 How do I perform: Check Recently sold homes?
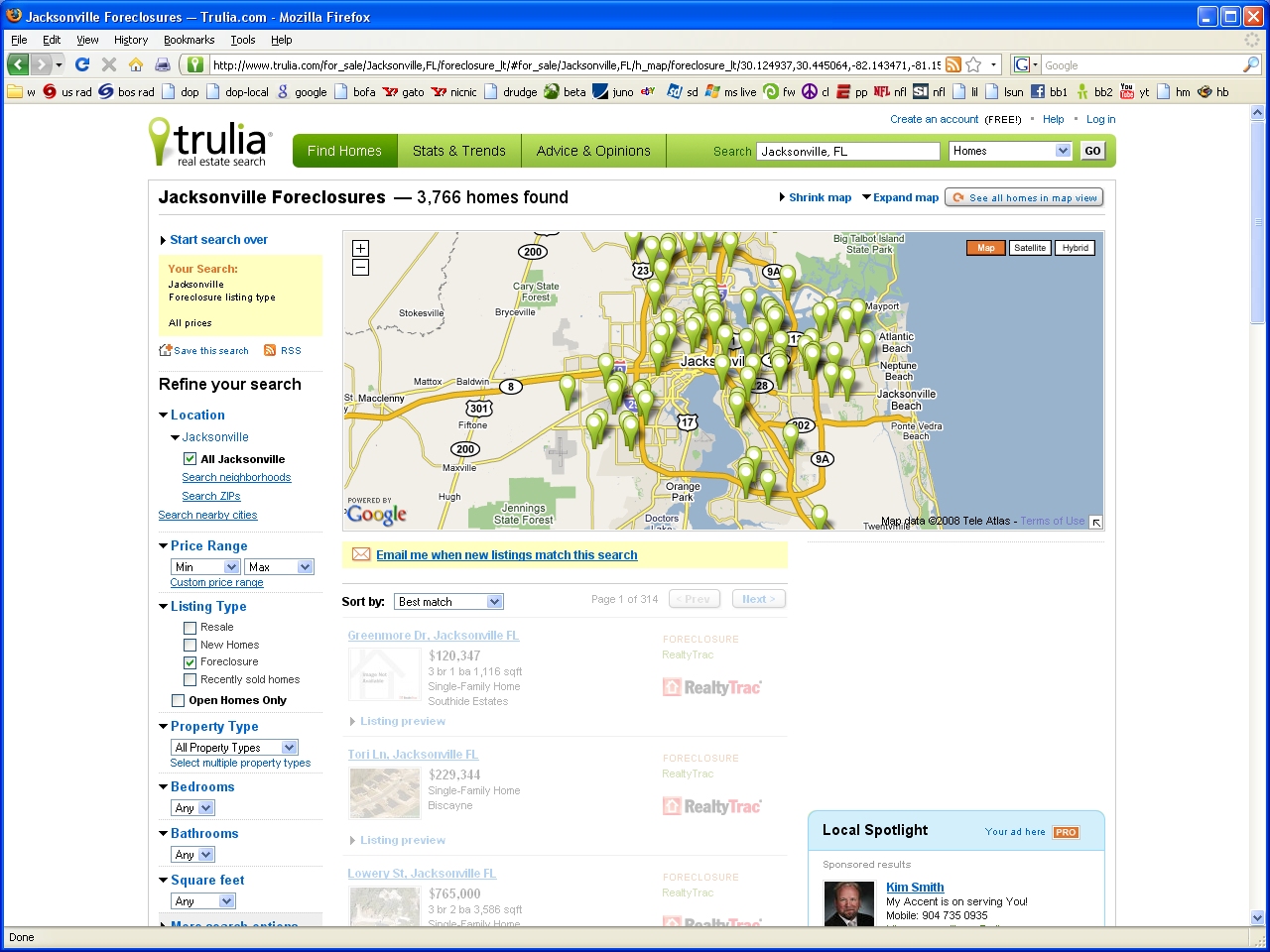190,680
